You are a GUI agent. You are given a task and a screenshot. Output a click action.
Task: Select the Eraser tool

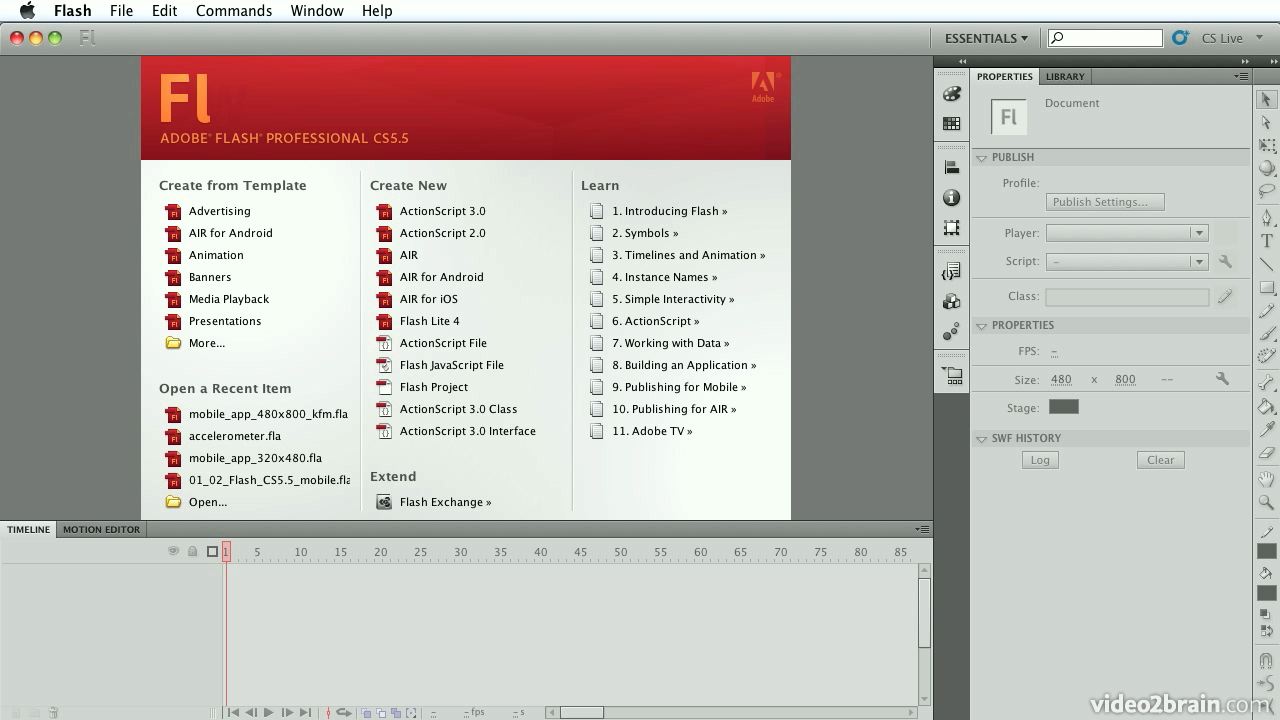coord(1266,453)
